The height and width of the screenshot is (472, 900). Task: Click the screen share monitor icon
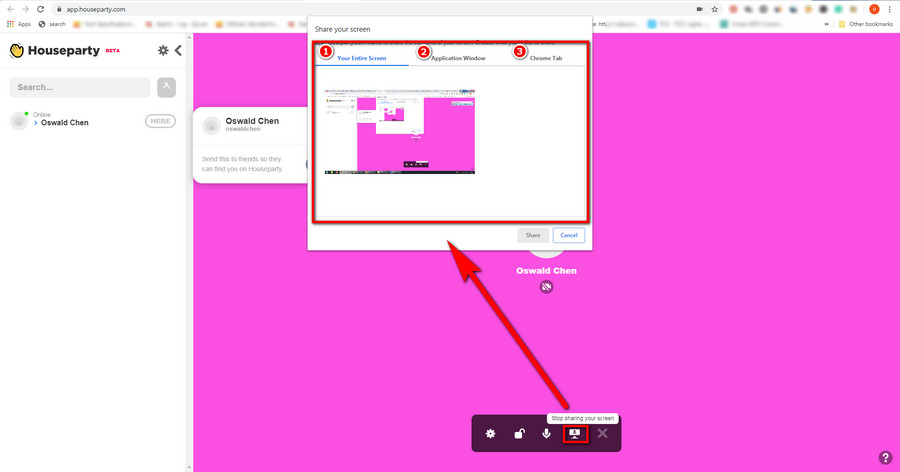click(575, 434)
